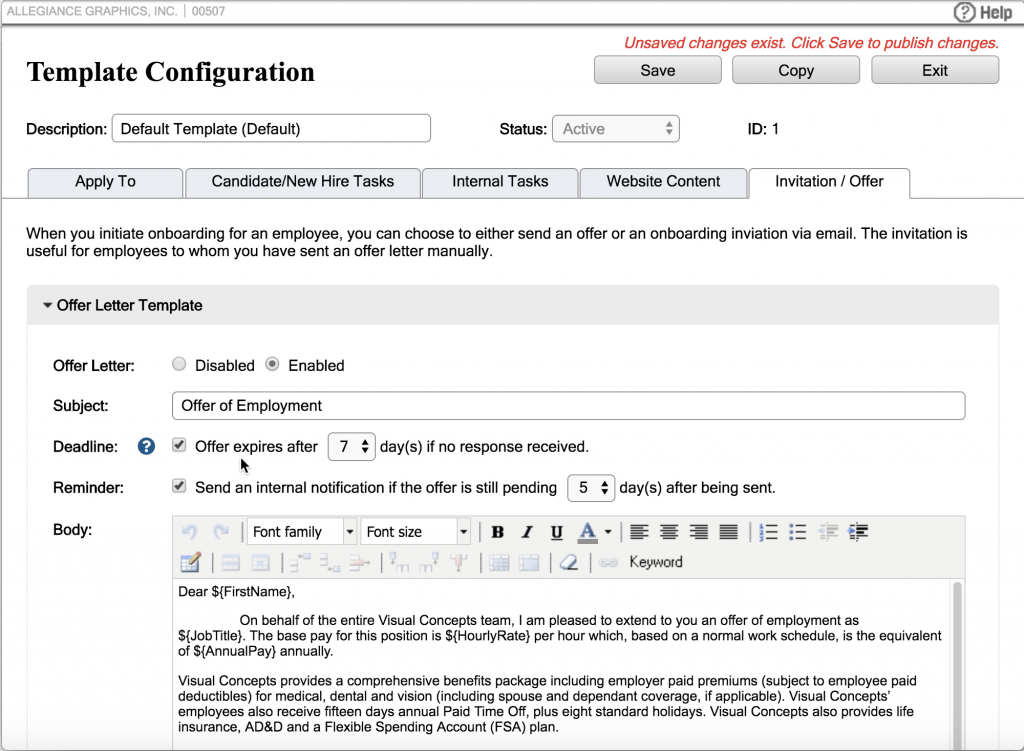Open the Website Content tab
This screenshot has height=751, width=1024.
663,182
